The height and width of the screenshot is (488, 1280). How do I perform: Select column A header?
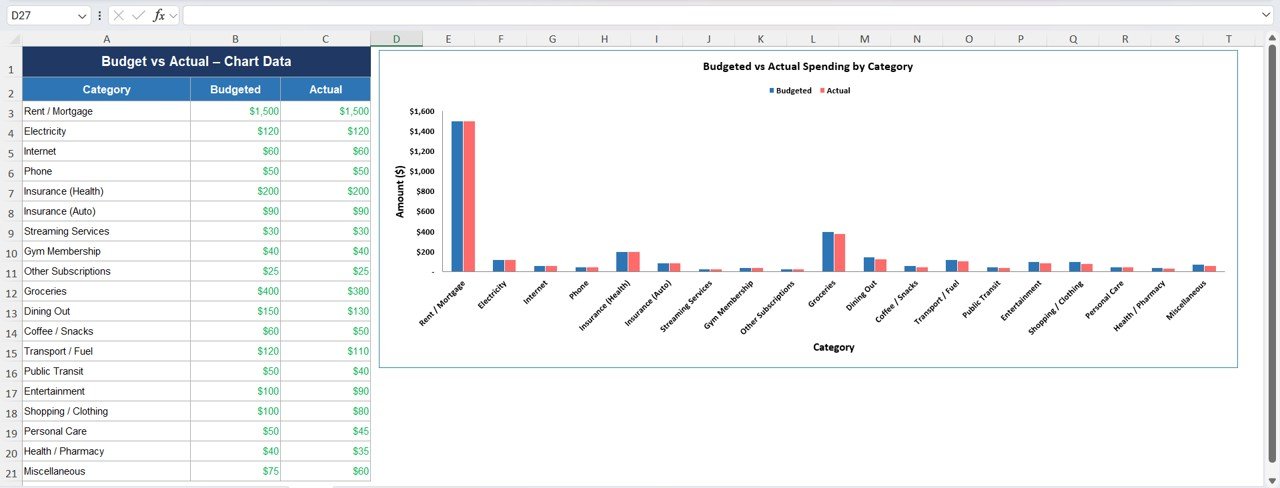coord(106,39)
